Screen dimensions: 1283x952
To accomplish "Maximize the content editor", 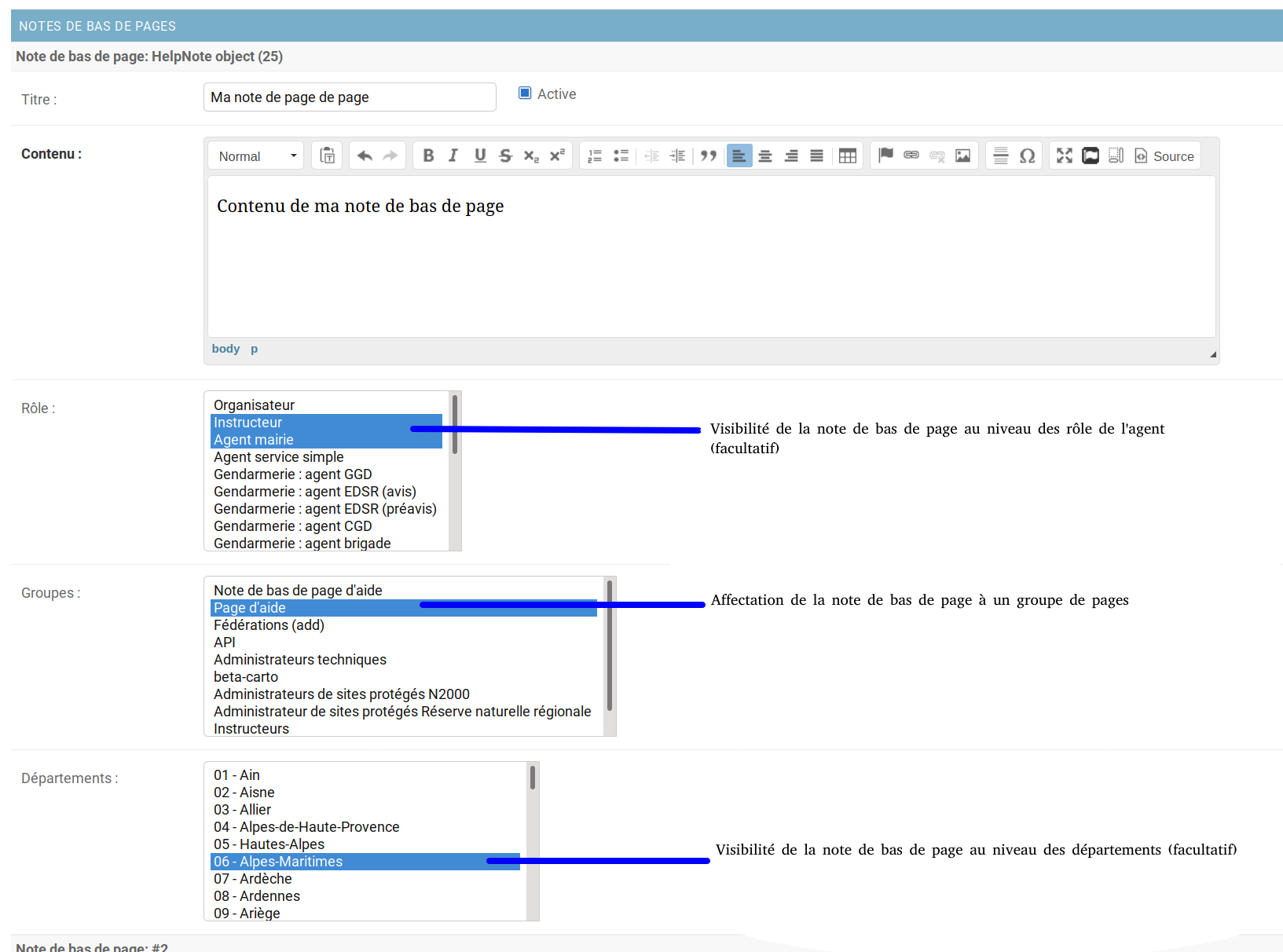I will coord(1065,155).
